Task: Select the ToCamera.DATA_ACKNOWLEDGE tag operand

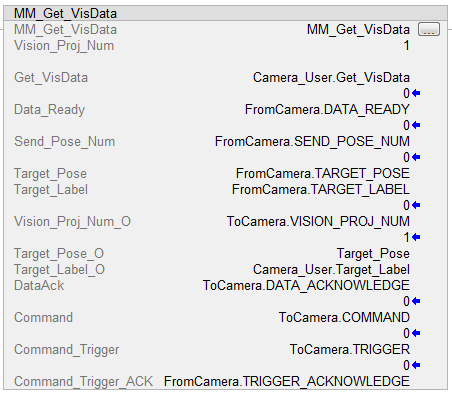Action: 306,285
